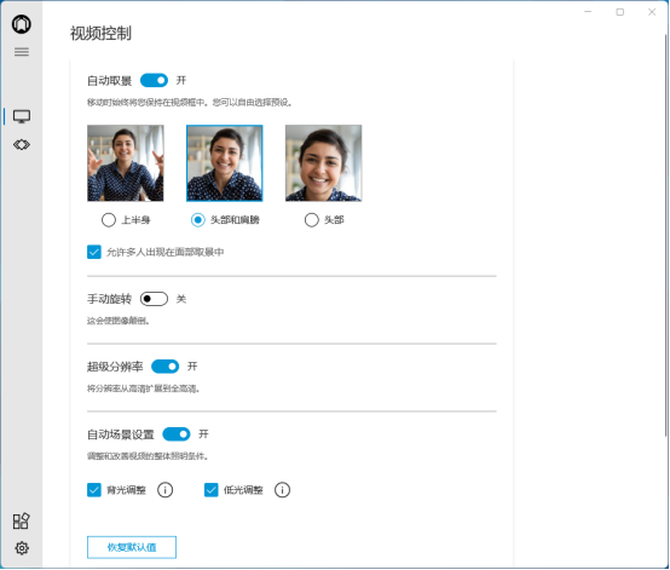Turn off the 超级分辨率 switch
Image resolution: width=670 pixels, height=570 pixels.
click(165, 366)
